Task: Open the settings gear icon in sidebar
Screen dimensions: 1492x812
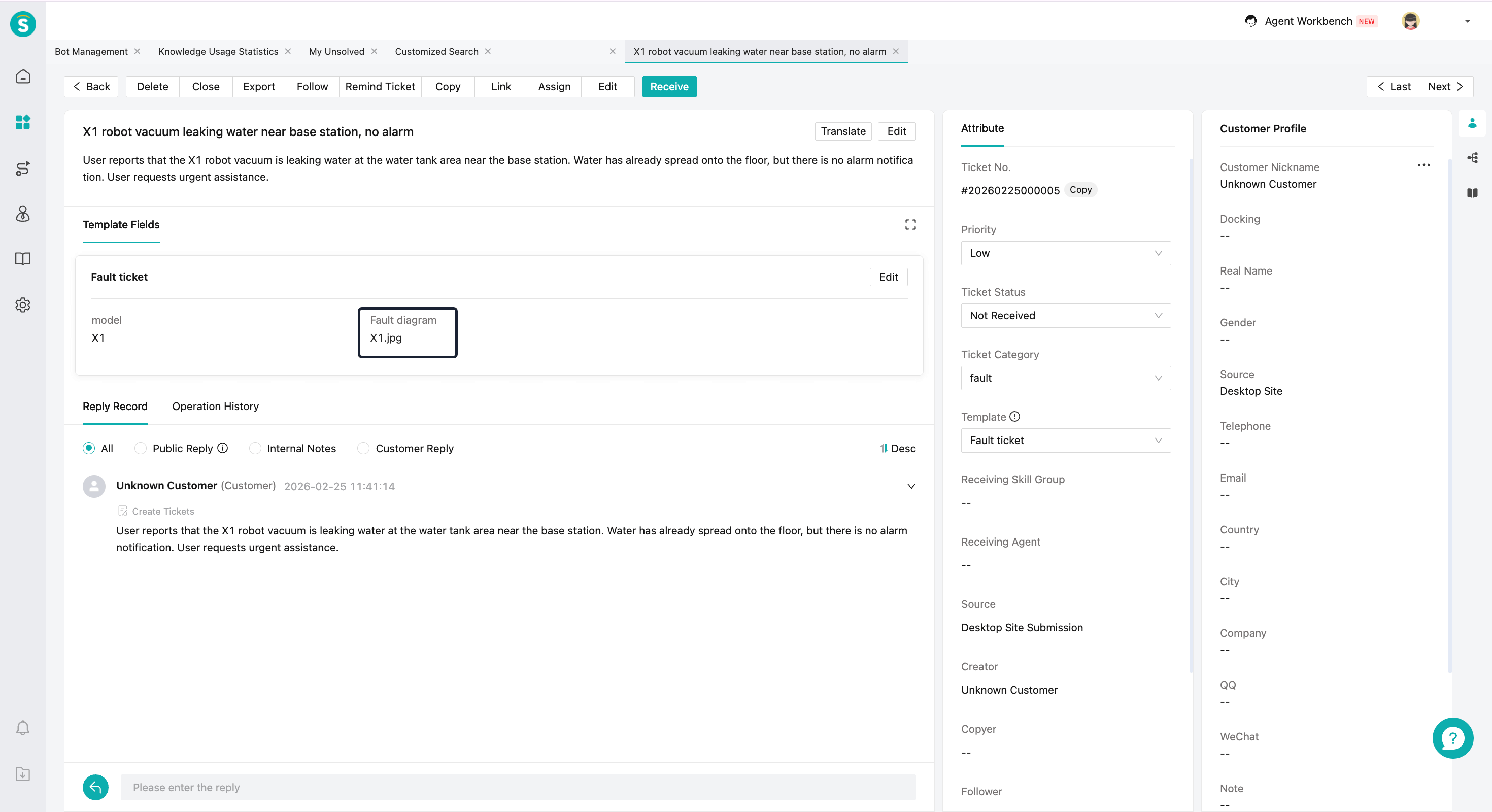Action: (23, 304)
